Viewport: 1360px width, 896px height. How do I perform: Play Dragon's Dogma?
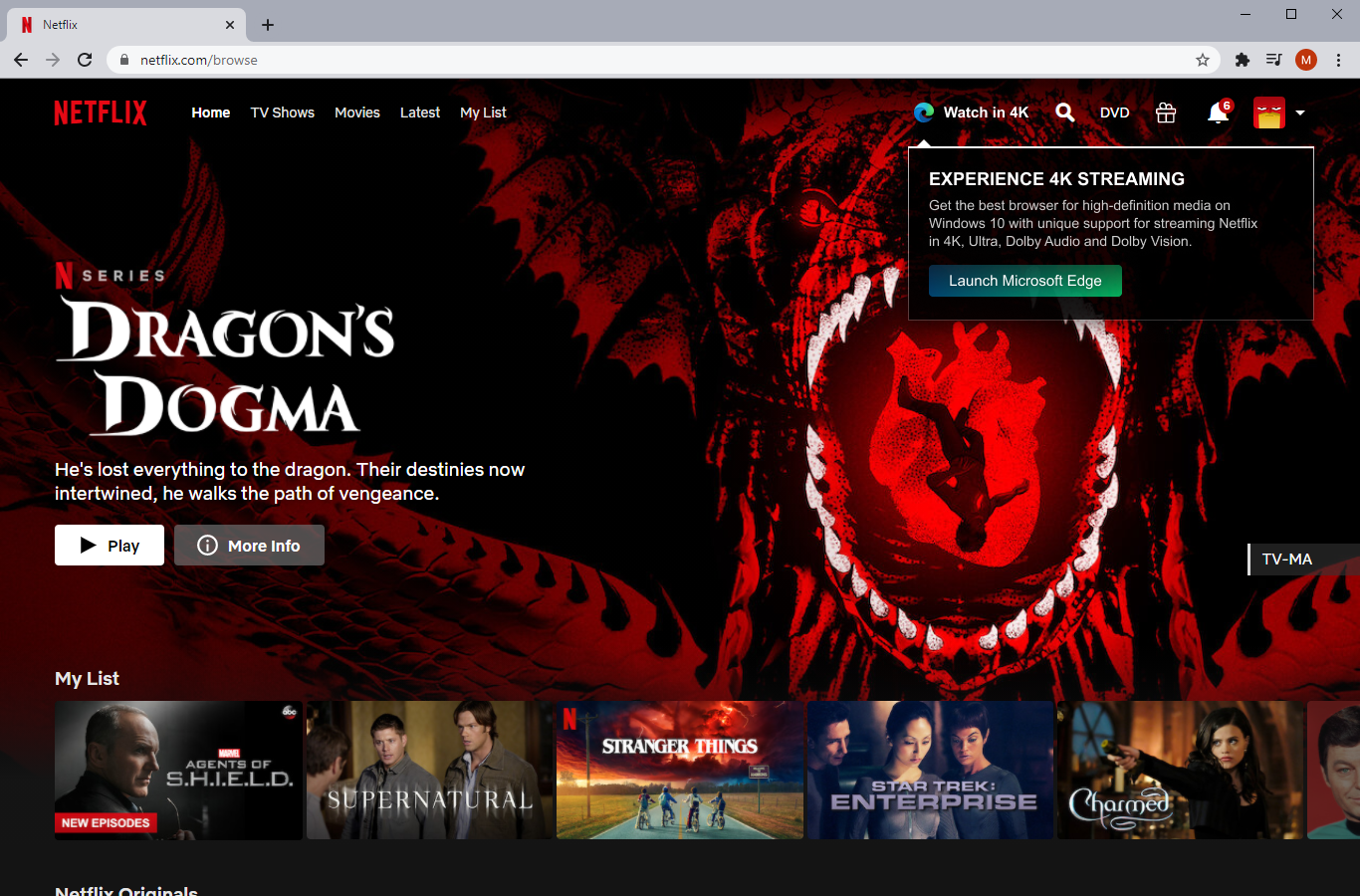click(110, 546)
